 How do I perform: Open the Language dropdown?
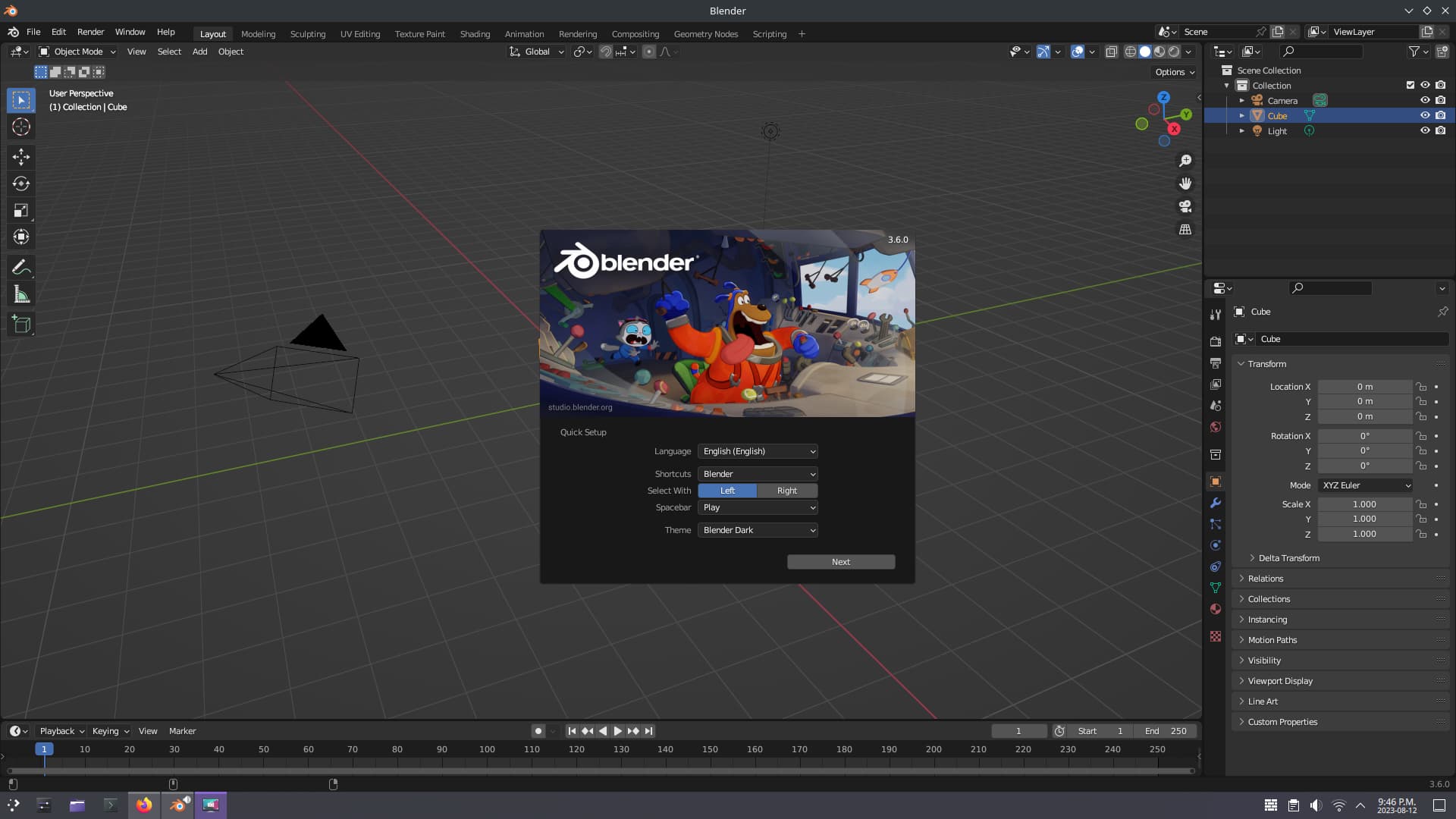tap(758, 451)
